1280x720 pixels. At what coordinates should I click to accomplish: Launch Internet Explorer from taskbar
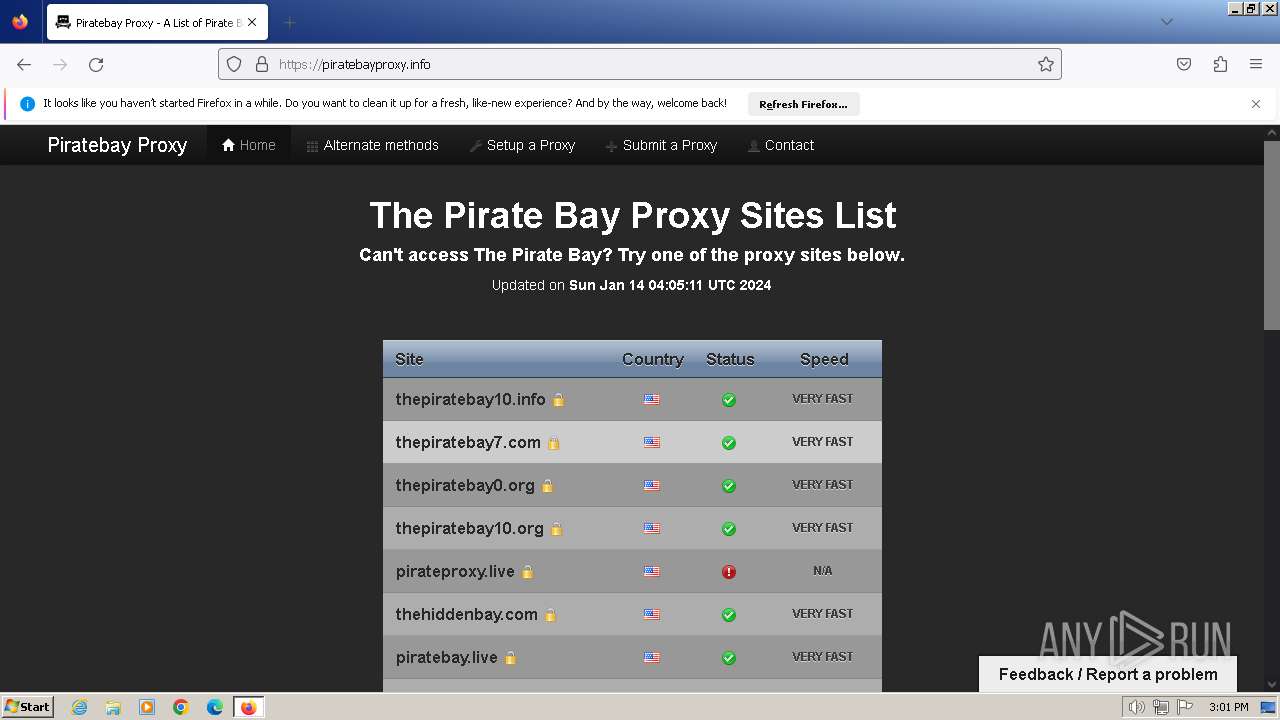click(79, 707)
